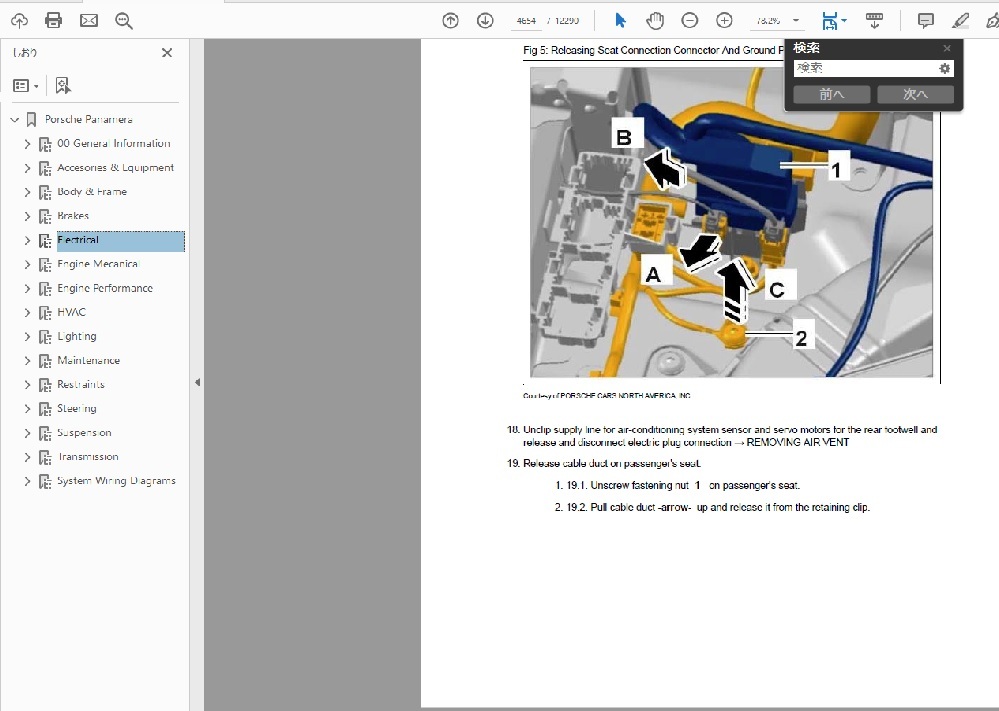The width and height of the screenshot is (999, 711).
Task: Open the Lighting bookmark
Action: coord(76,336)
